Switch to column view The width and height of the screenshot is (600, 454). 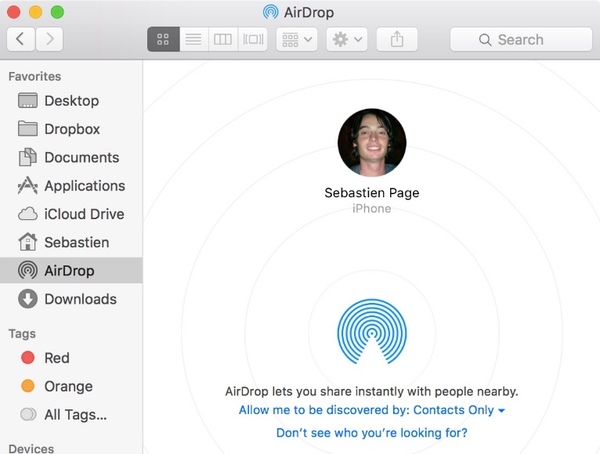click(x=223, y=39)
